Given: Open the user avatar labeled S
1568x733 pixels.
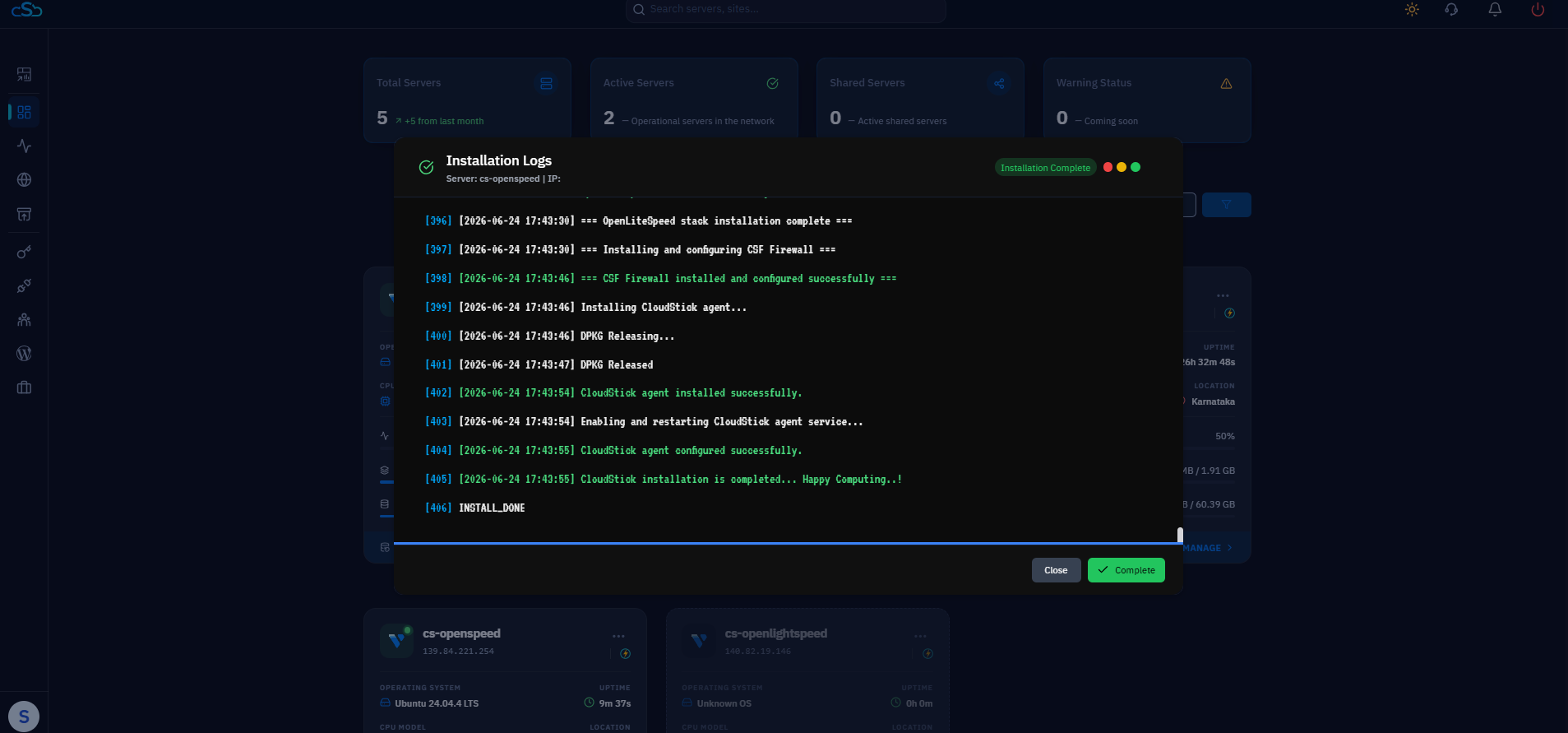Looking at the screenshot, I should tap(24, 717).
